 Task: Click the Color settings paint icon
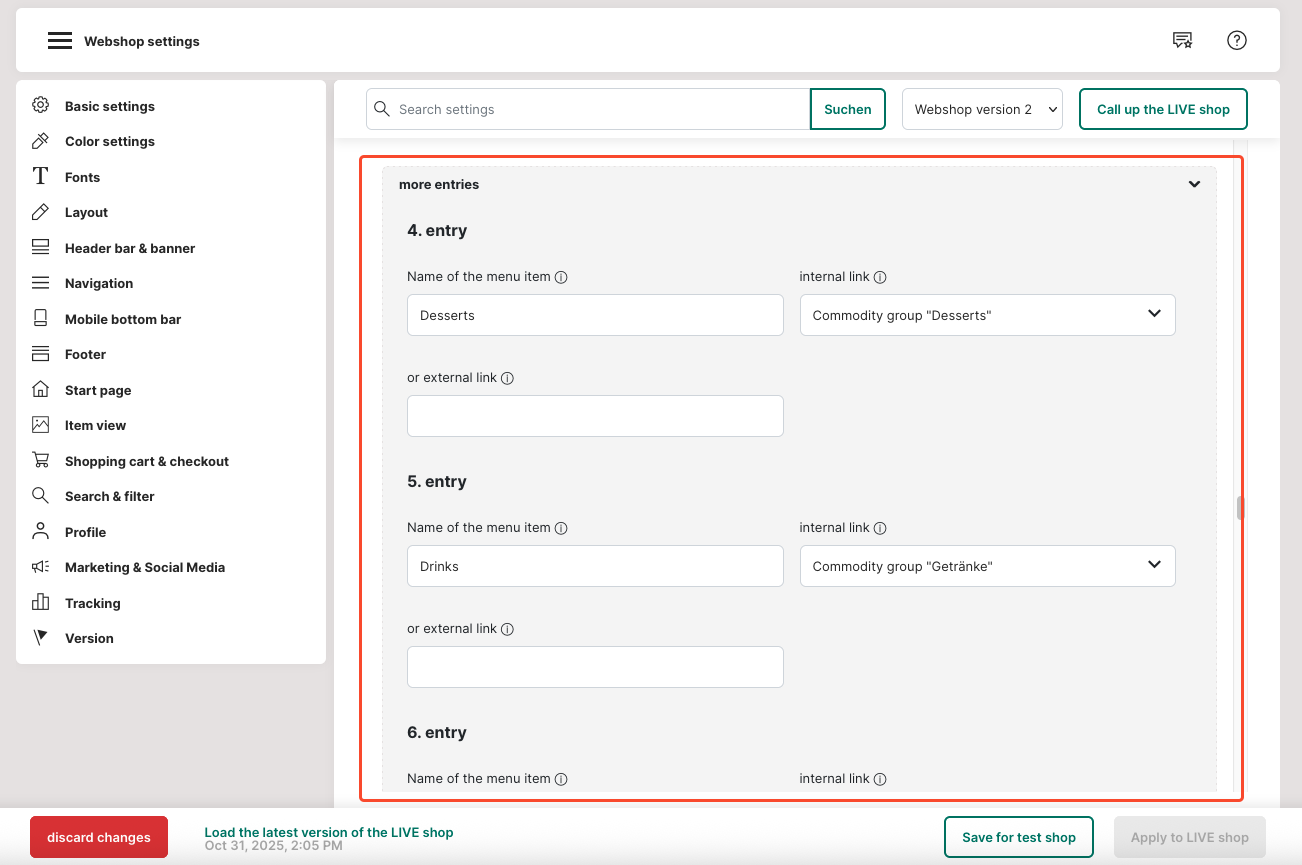(x=40, y=141)
